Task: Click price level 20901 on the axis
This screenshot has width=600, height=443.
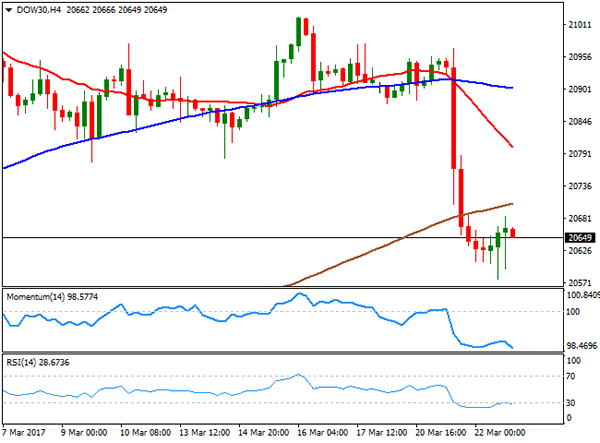Action: tap(580, 89)
